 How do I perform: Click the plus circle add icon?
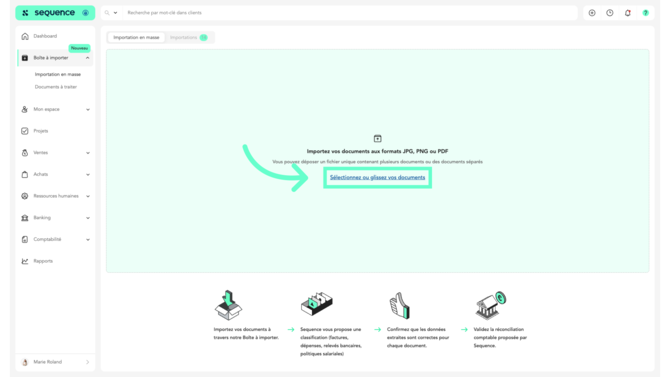(592, 13)
